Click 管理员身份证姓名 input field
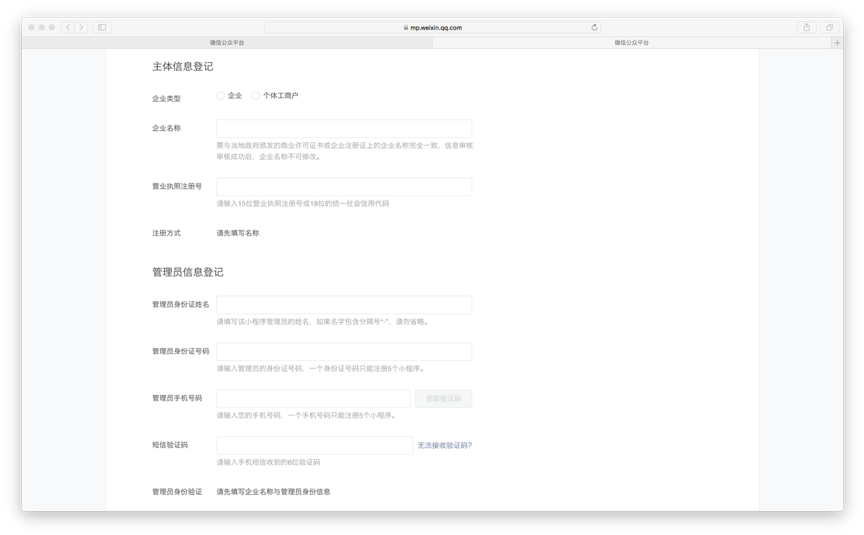Screen dimensions: 864x535 344,305
